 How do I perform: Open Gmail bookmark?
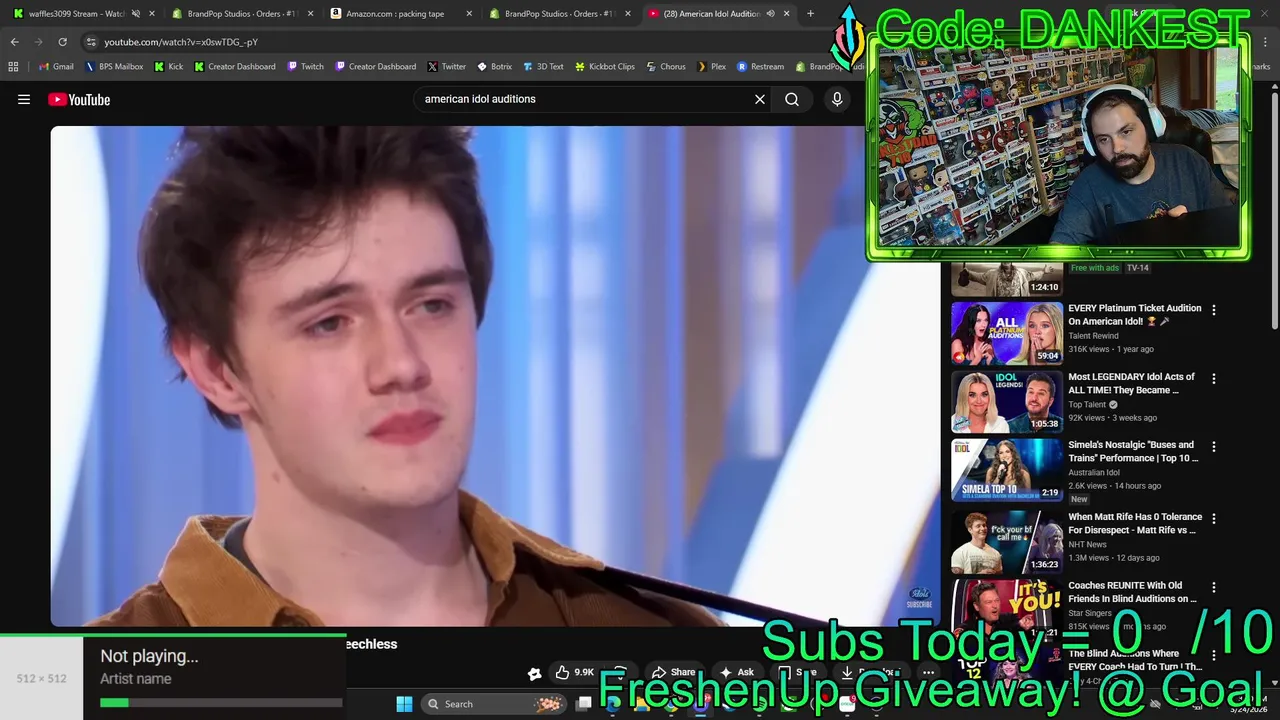(56, 67)
